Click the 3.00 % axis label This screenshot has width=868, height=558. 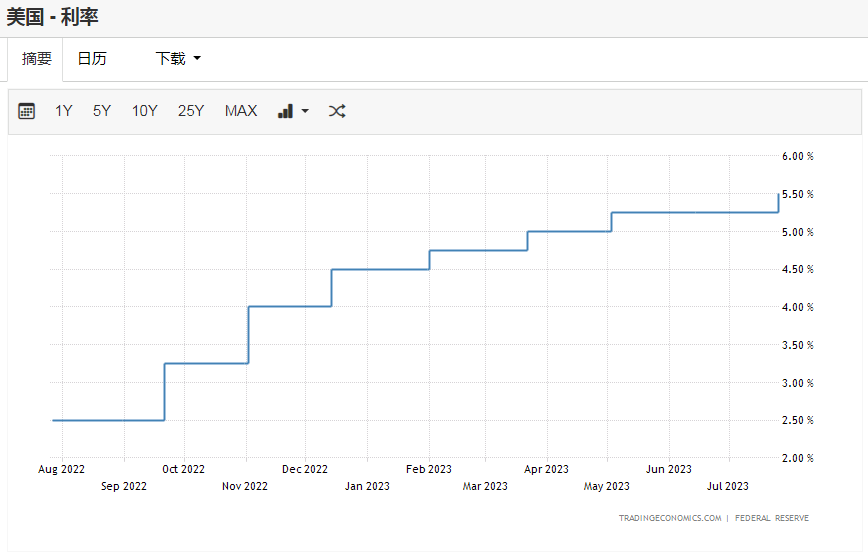tap(798, 383)
